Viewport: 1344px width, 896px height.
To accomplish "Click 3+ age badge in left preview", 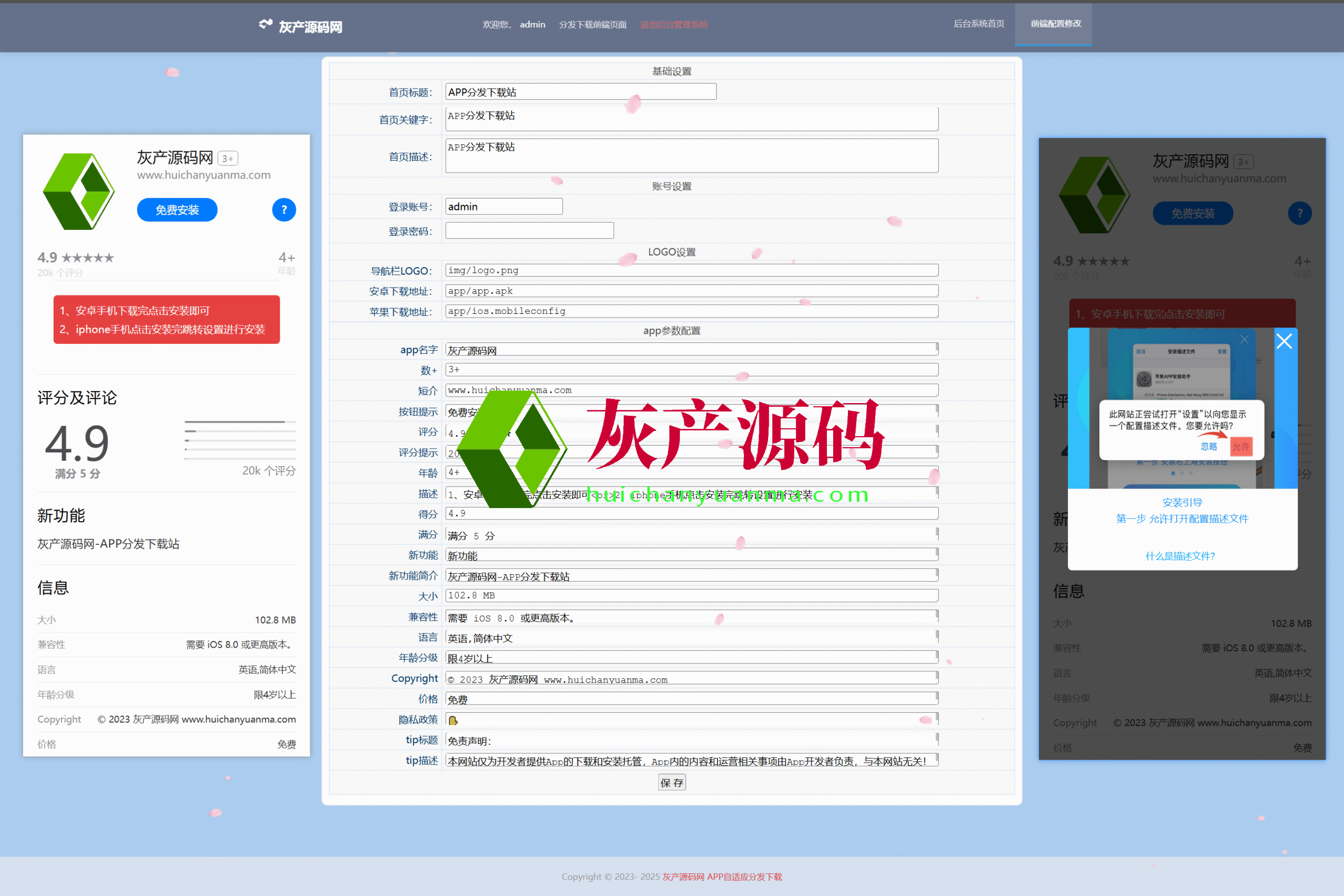I will (x=227, y=159).
